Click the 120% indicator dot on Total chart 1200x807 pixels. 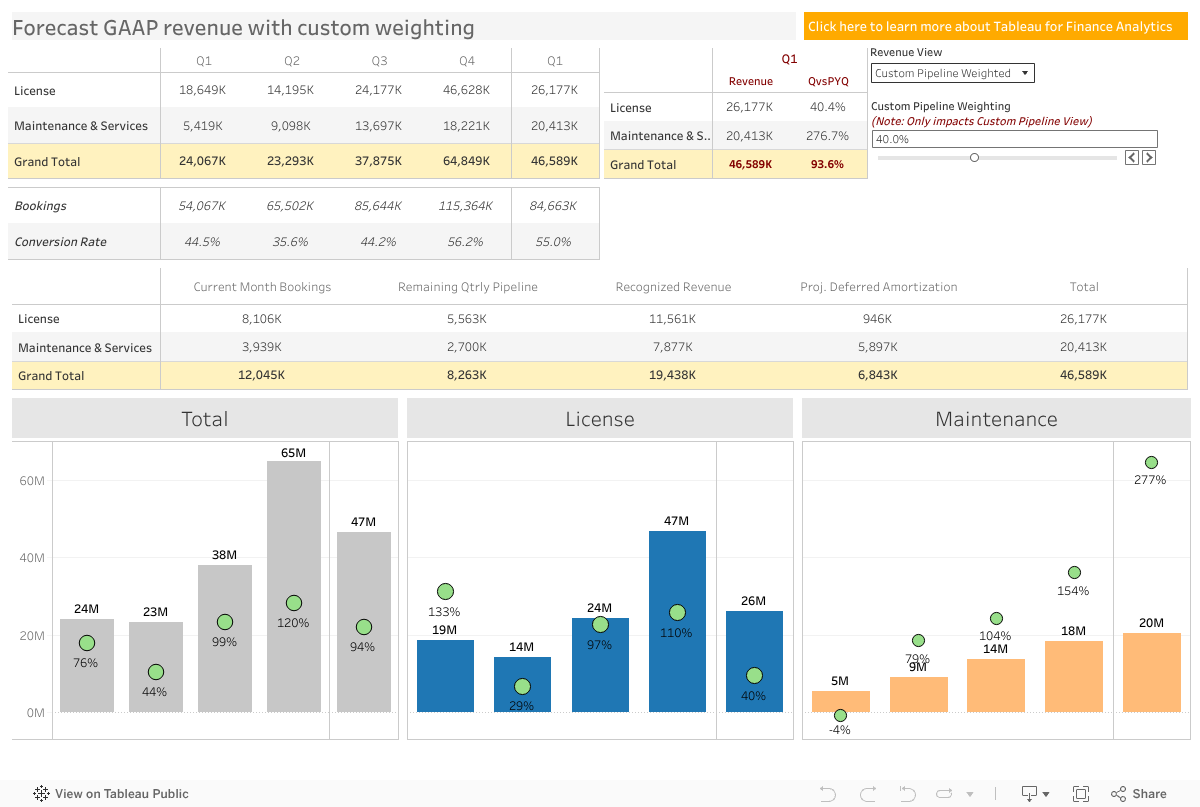tap(293, 603)
